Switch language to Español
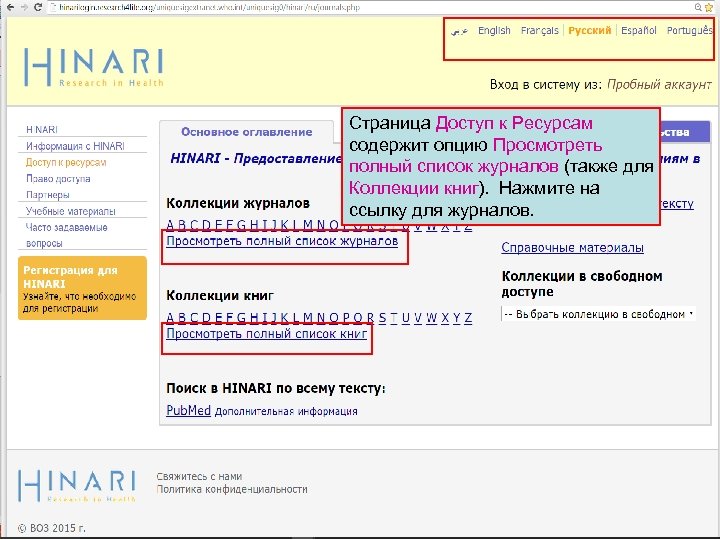The image size is (720, 540). coord(639,30)
